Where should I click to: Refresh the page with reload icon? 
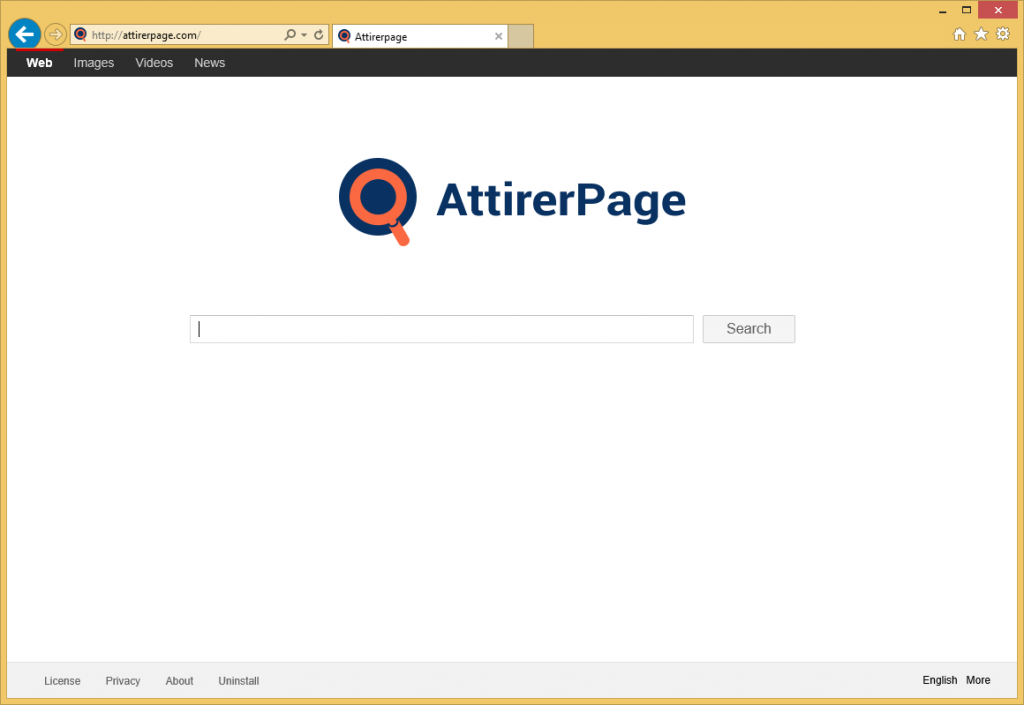(x=319, y=35)
